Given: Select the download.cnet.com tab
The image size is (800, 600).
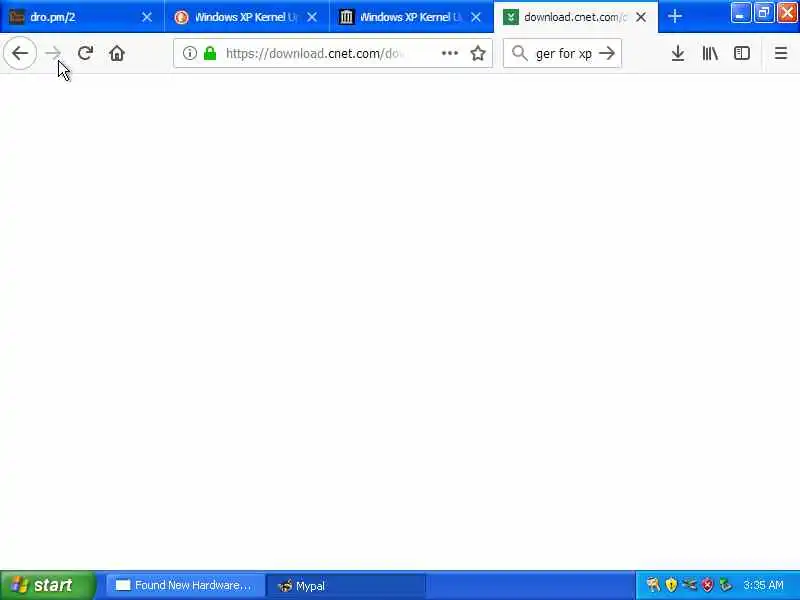Looking at the screenshot, I should (x=576, y=17).
